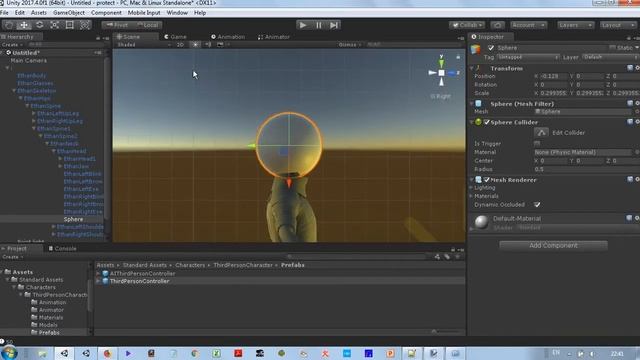This screenshot has height=360, width=640.
Task: Switch to the Console tab
Action: pos(62,248)
